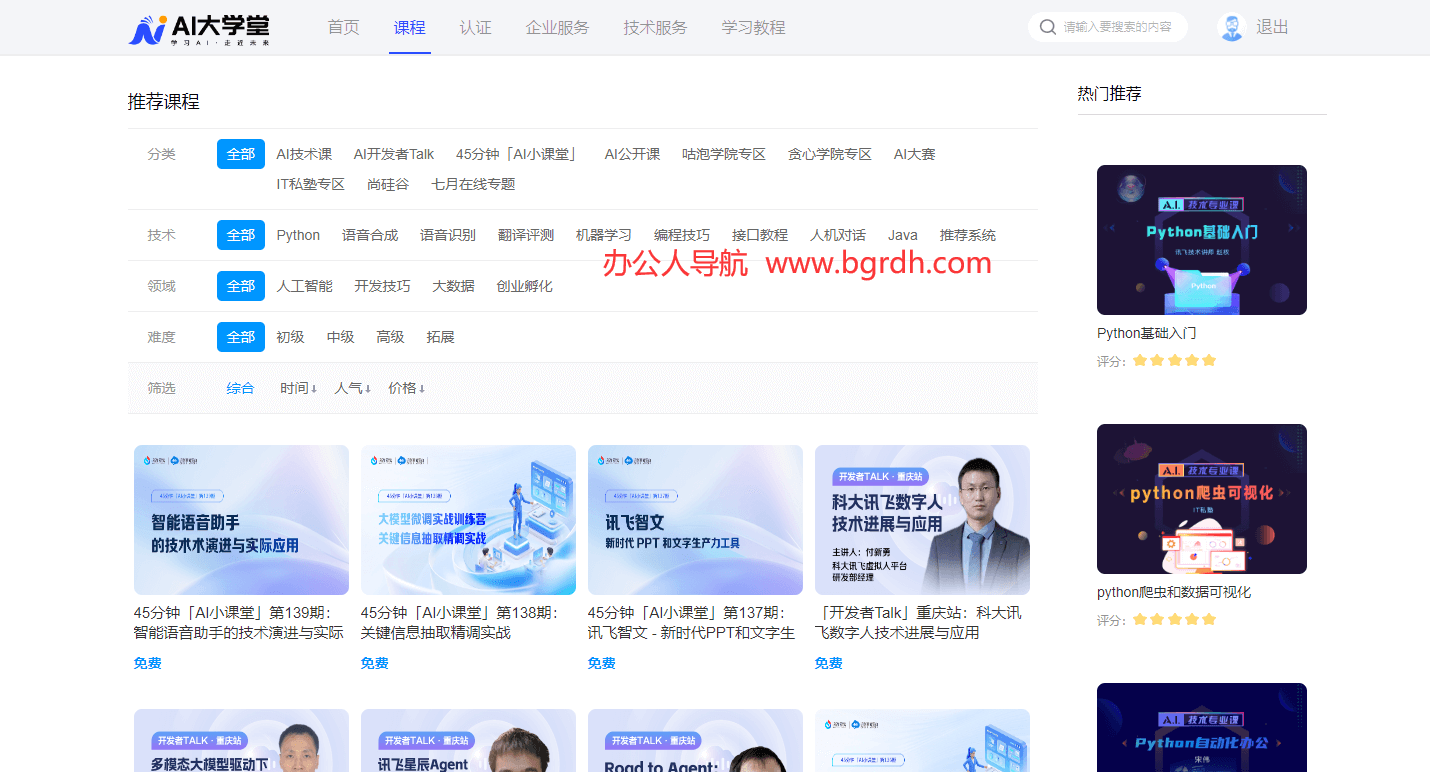Select the 课程 nav tab

point(409,27)
